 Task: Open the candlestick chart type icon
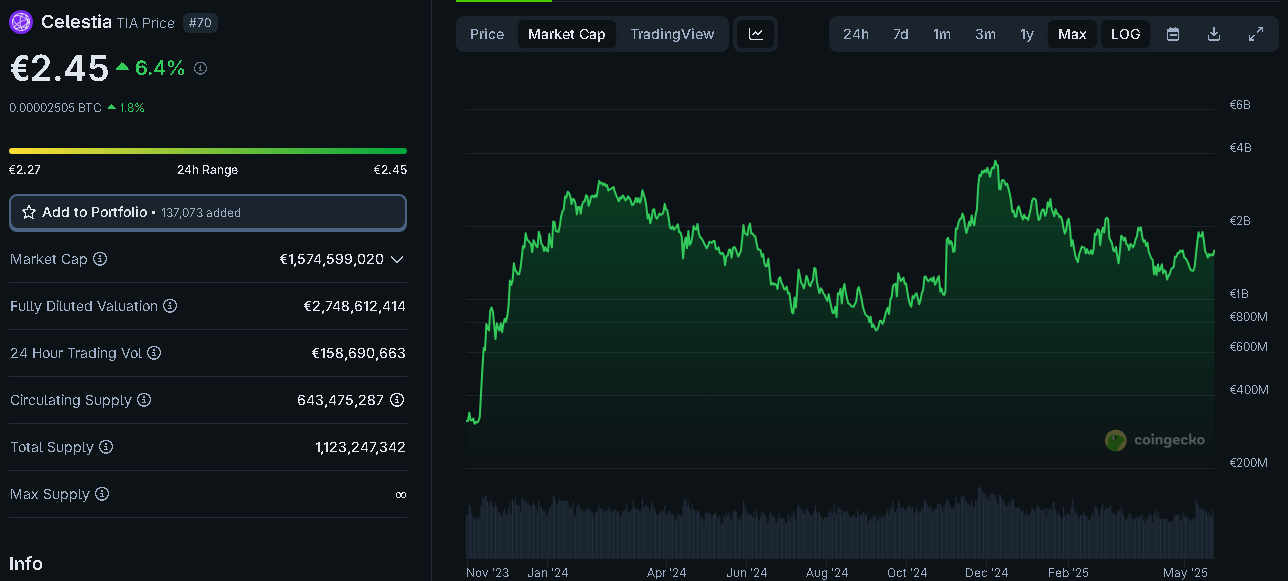(x=756, y=34)
